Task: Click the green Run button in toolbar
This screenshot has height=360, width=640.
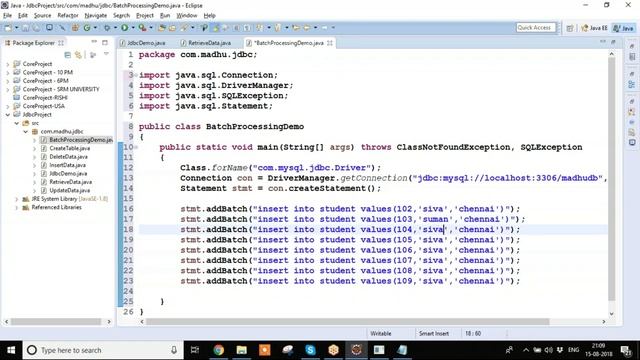Action: [124, 28]
